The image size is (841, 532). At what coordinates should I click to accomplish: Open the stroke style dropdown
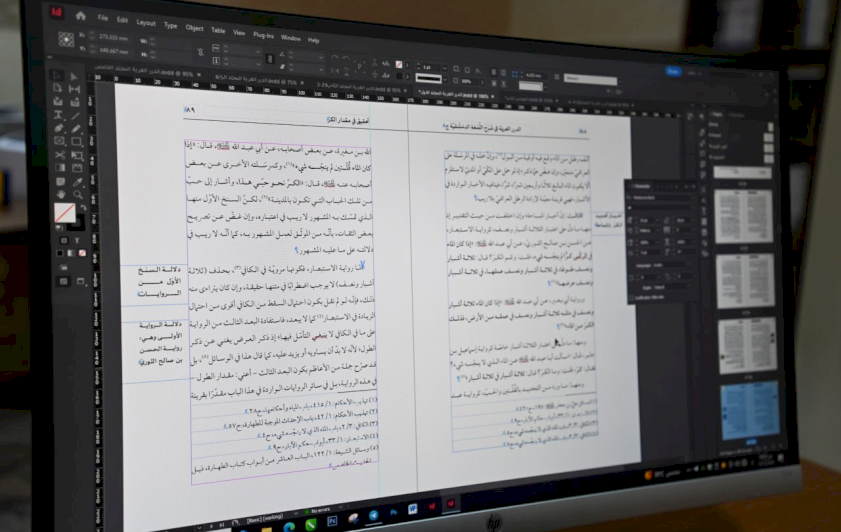[x=445, y=79]
